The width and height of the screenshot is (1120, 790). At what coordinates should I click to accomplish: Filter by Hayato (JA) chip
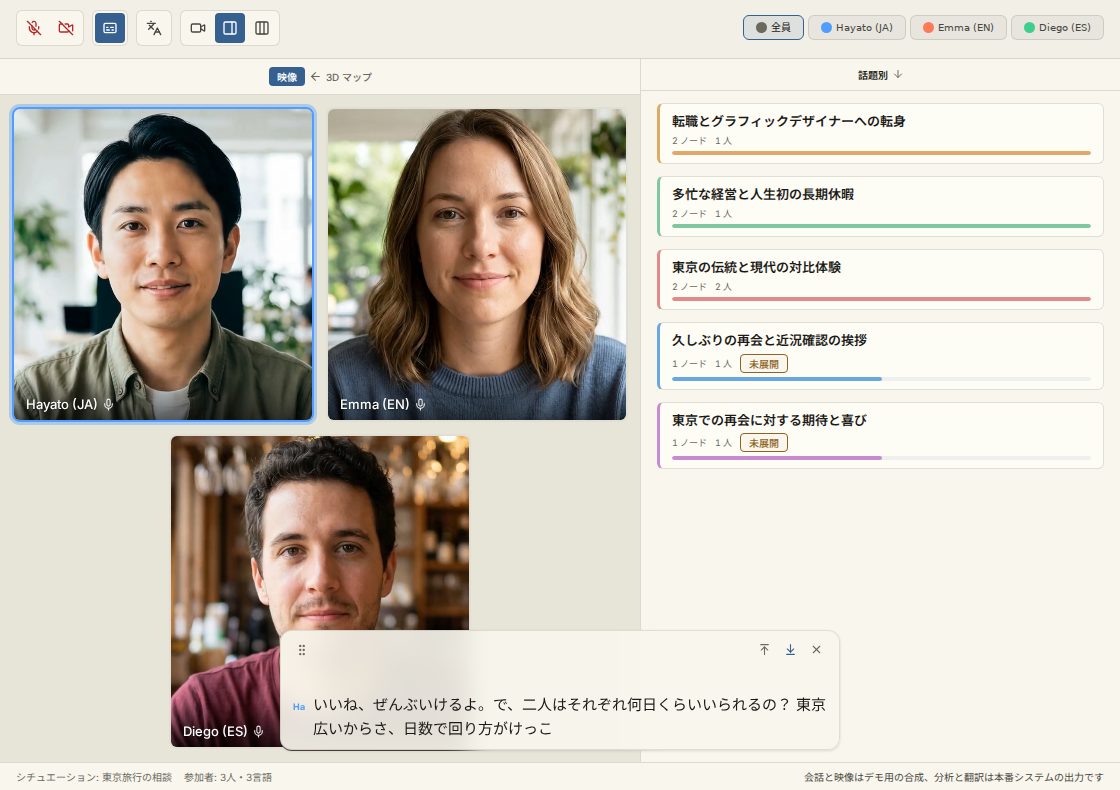pyautogui.click(x=856, y=27)
